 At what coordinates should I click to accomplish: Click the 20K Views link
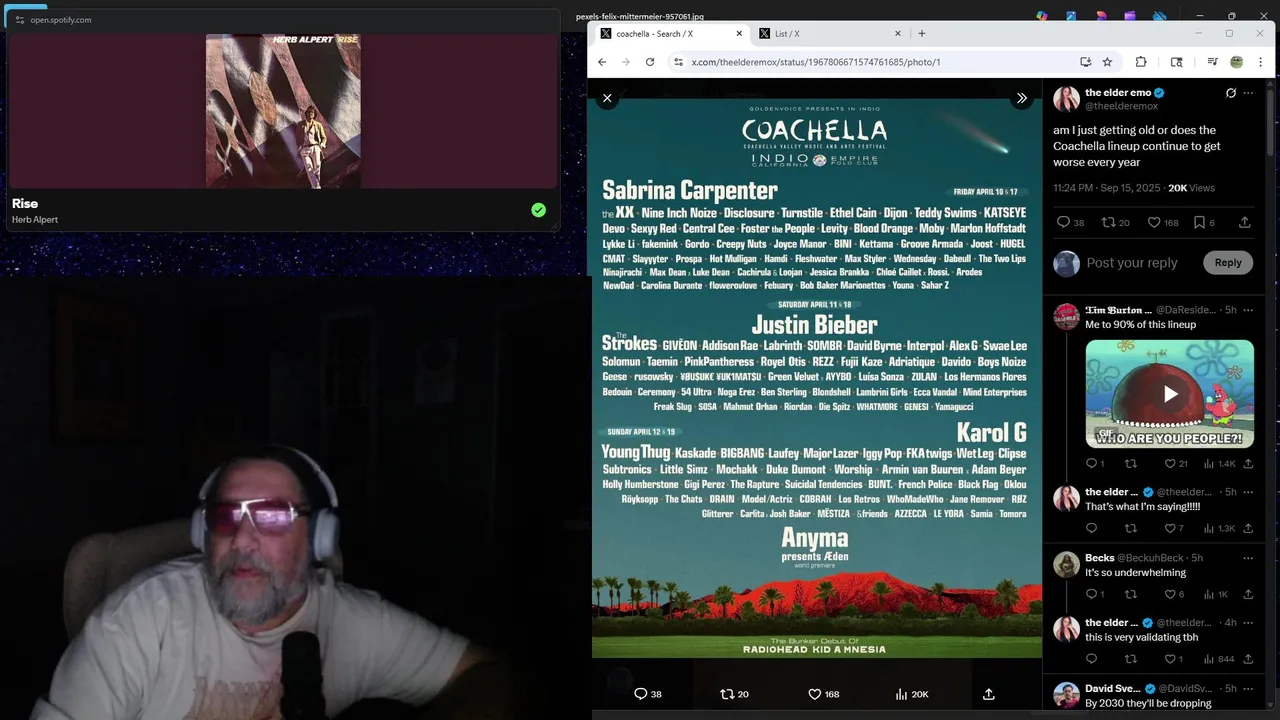[1191, 188]
